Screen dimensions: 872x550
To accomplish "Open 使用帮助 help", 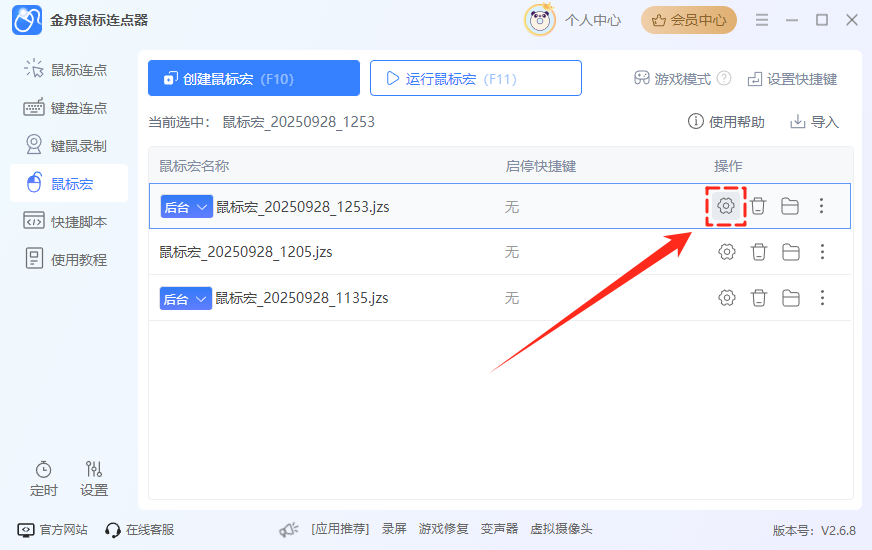I will coord(726,121).
